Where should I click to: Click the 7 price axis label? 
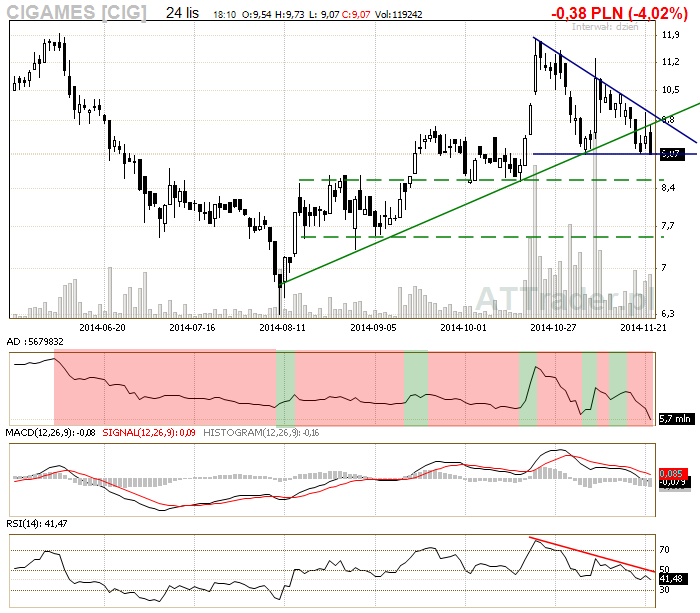point(664,268)
